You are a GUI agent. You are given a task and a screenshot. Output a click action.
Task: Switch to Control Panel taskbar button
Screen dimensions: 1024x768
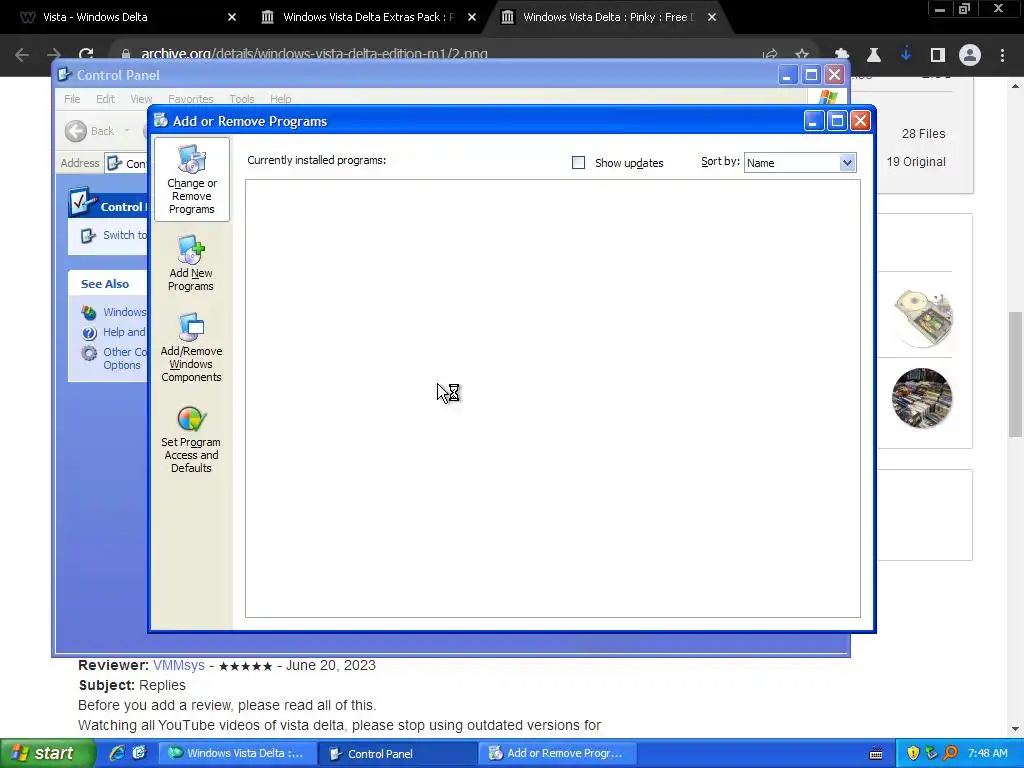coord(396,753)
